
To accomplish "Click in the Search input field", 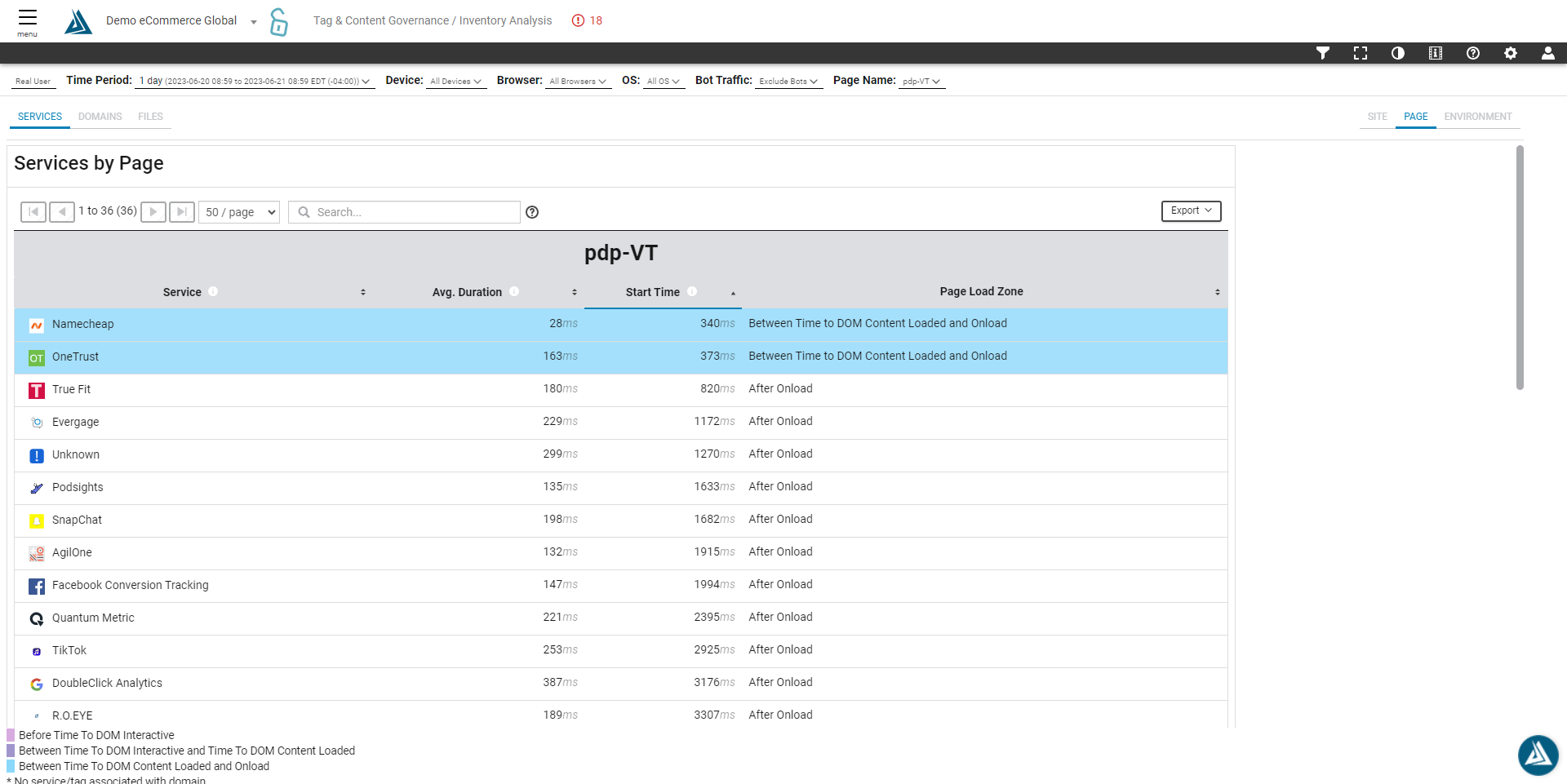I will [404, 212].
